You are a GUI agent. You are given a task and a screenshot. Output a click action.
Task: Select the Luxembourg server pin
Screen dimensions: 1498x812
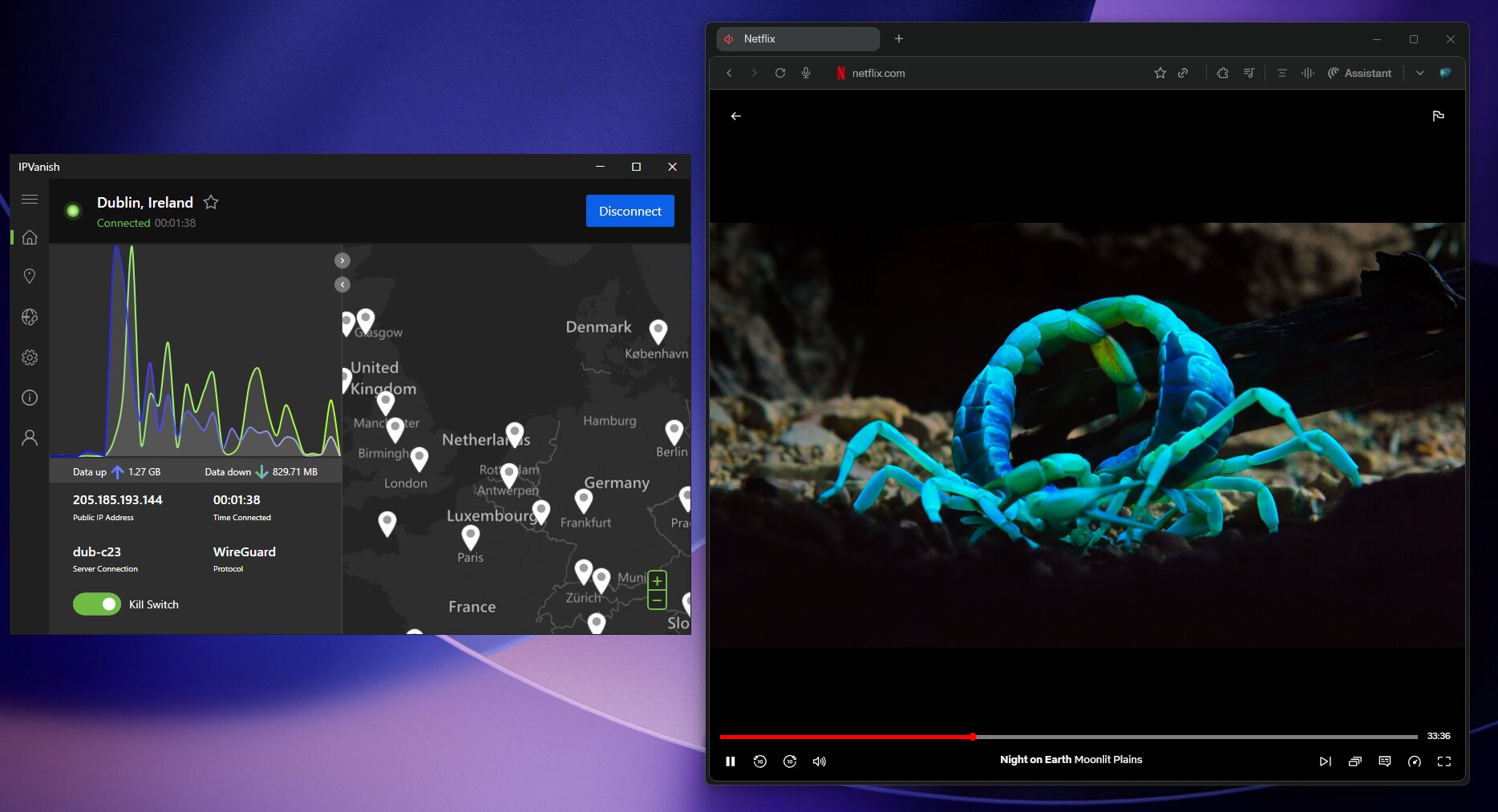pos(541,511)
